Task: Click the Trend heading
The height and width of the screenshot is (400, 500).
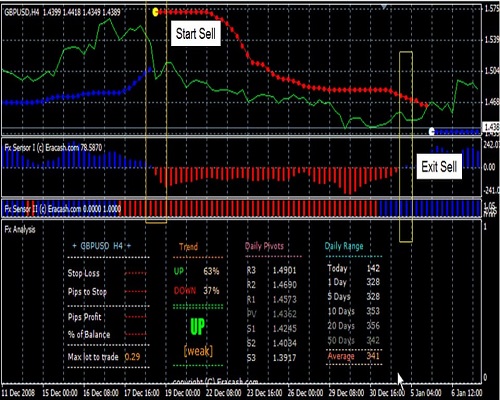Action: point(188,247)
